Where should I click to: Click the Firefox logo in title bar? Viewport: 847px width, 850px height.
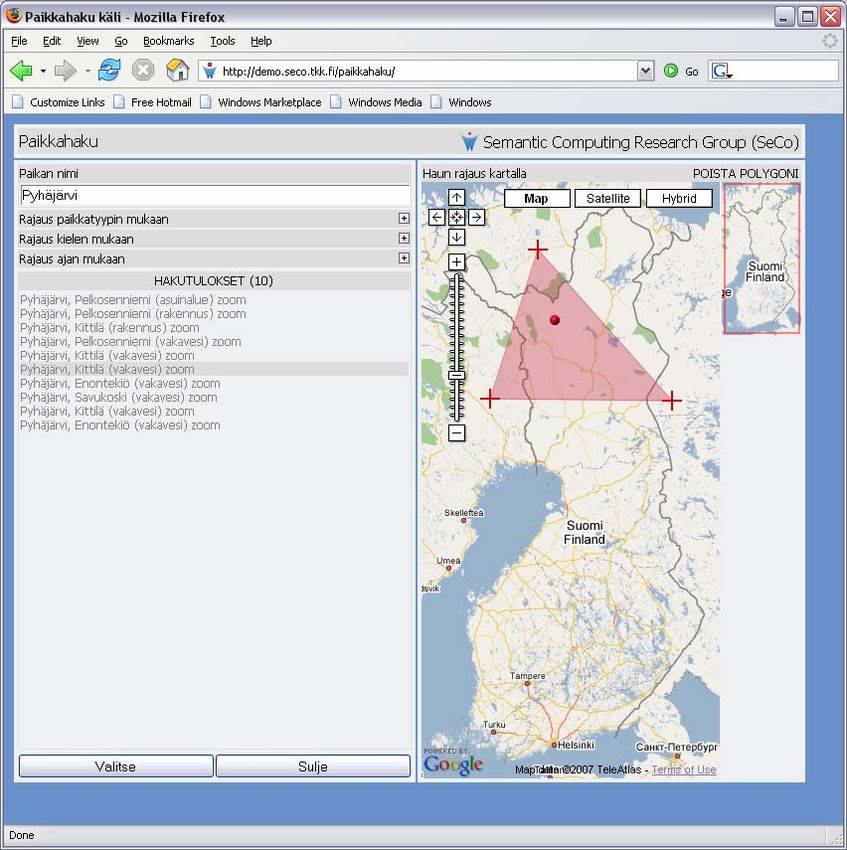coord(13,16)
